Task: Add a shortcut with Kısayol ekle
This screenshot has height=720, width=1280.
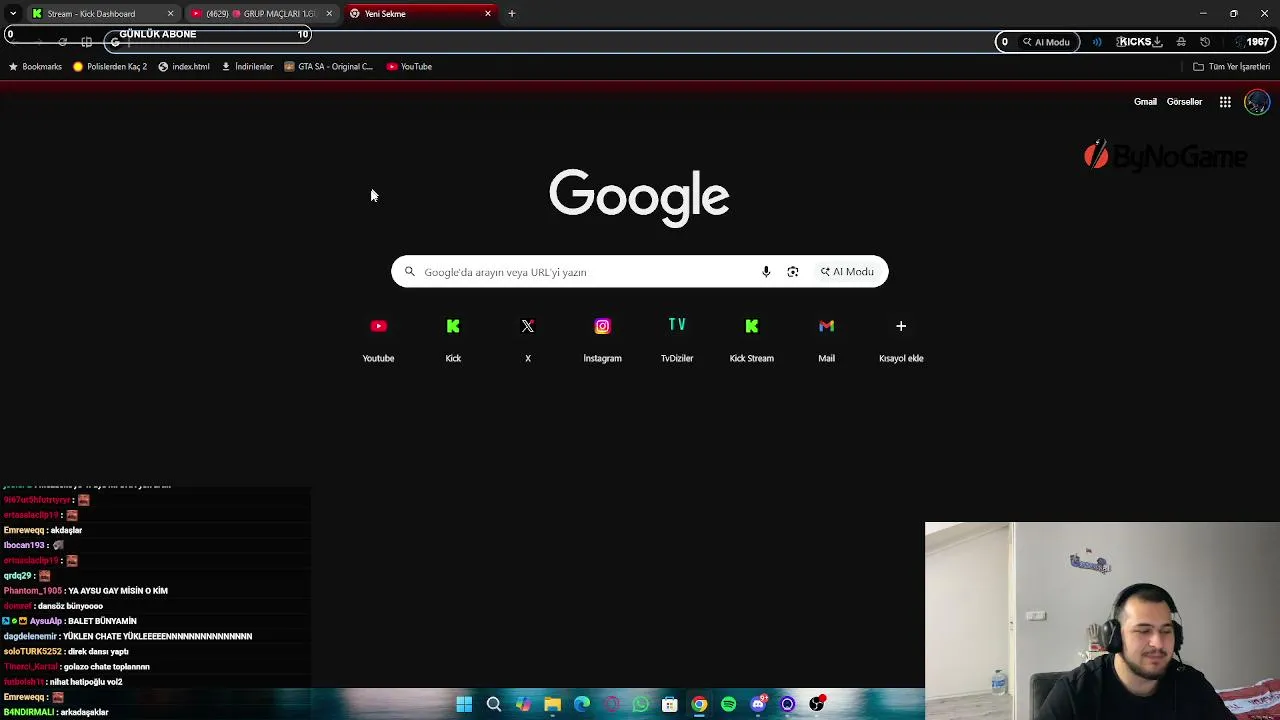Action: click(901, 339)
